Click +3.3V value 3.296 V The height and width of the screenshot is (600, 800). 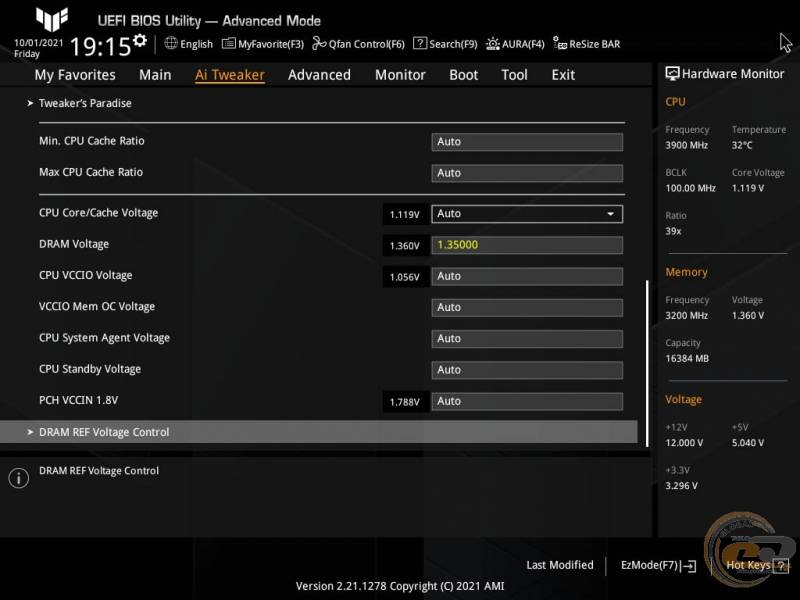tap(681, 486)
